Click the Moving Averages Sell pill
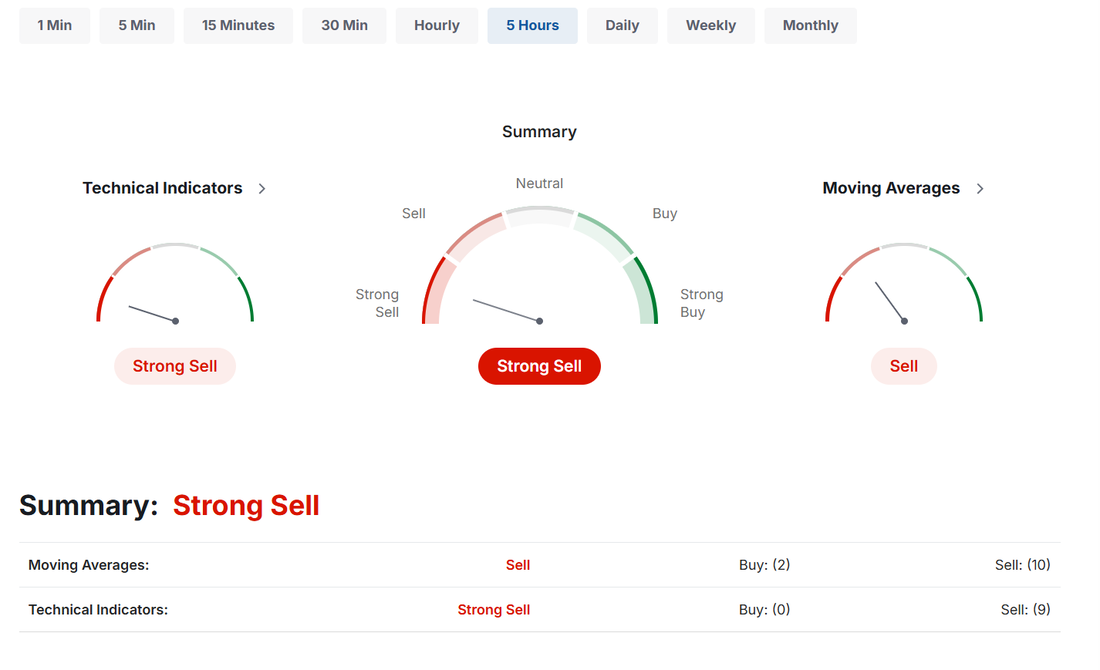The image size is (1100, 670). (904, 366)
